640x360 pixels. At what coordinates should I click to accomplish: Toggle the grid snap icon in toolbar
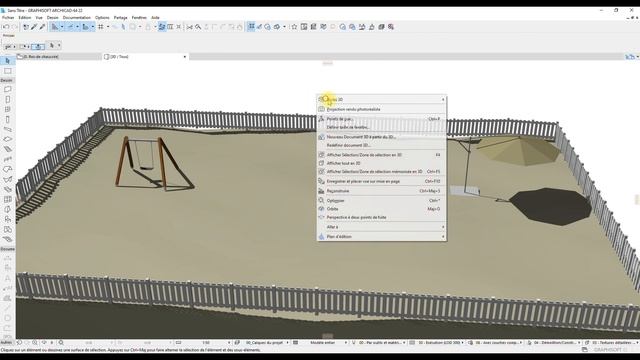pos(101,27)
